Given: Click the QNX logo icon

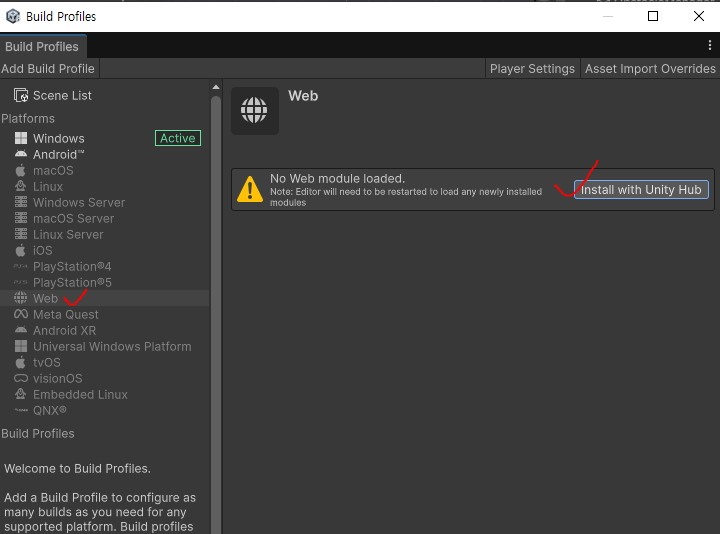Looking at the screenshot, I should coord(21,410).
